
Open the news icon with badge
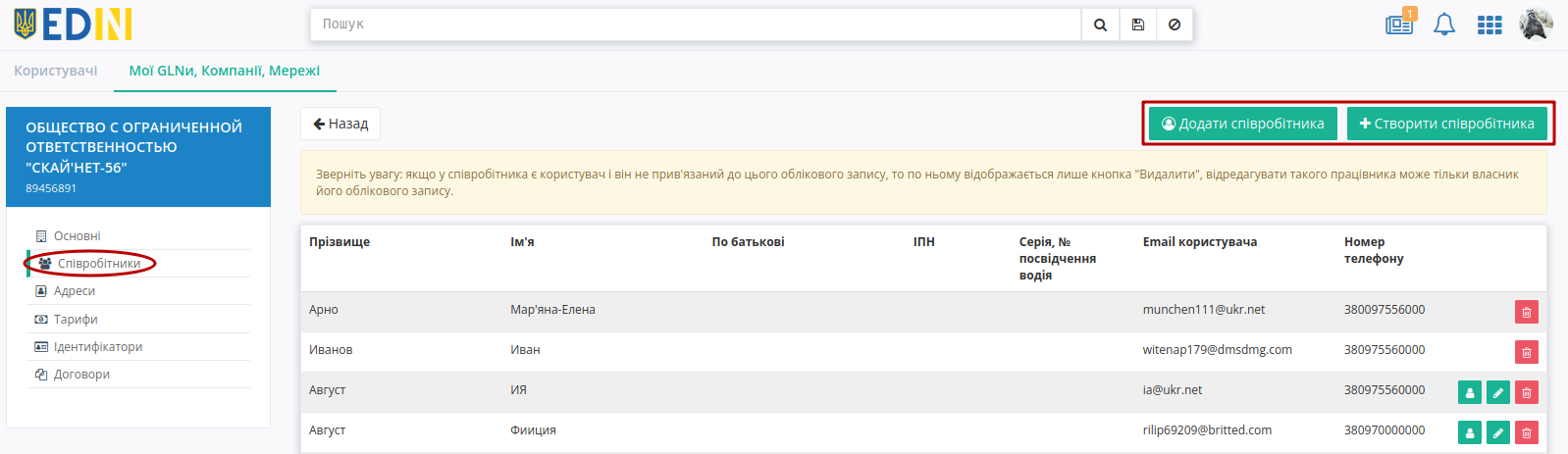click(1400, 23)
